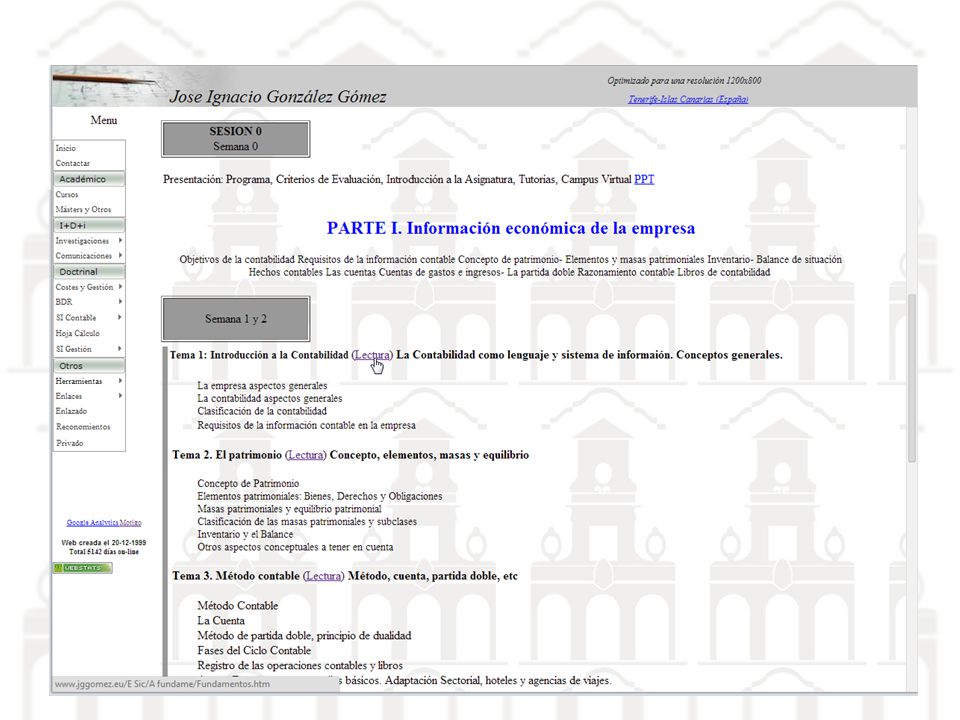Viewport: 960px width, 720px height.
Task: Click the pen-and-paper header banner image
Action: tap(107, 86)
